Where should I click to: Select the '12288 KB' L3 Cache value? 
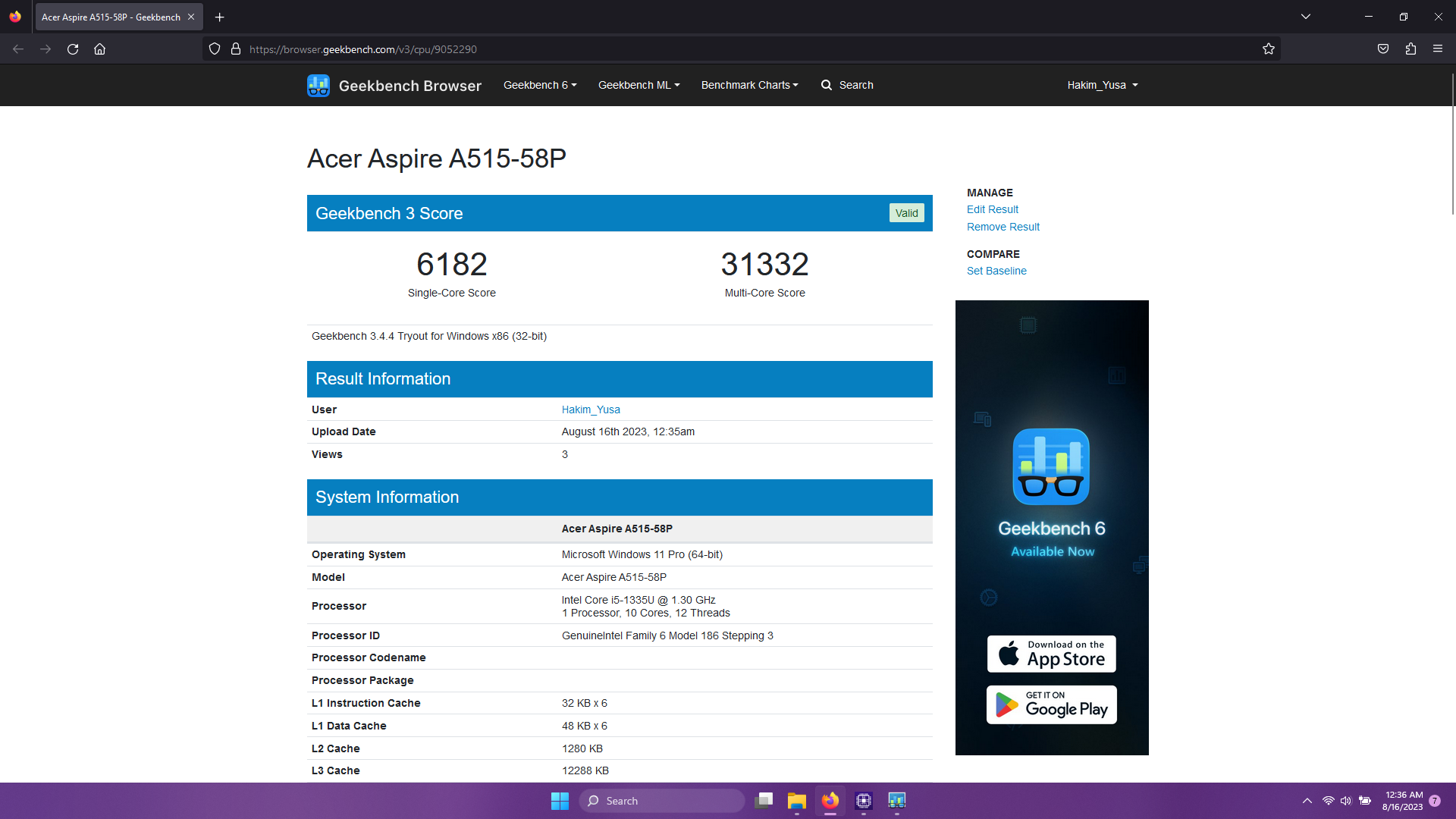pos(585,770)
